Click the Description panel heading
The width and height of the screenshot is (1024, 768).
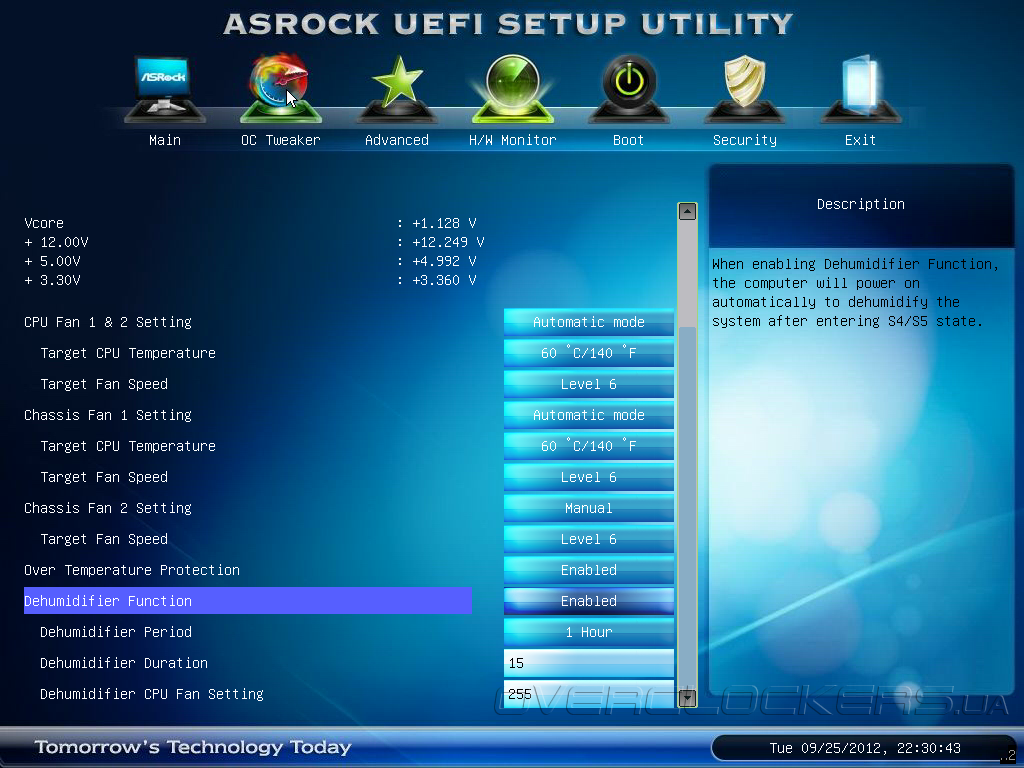coord(861,204)
